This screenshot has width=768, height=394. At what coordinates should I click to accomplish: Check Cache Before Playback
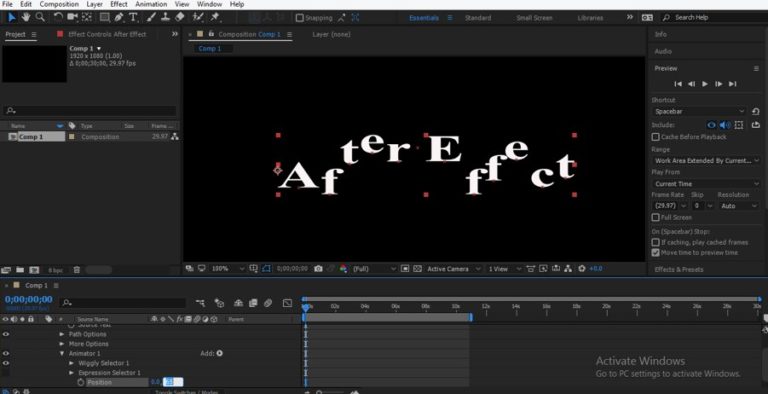tap(655, 137)
